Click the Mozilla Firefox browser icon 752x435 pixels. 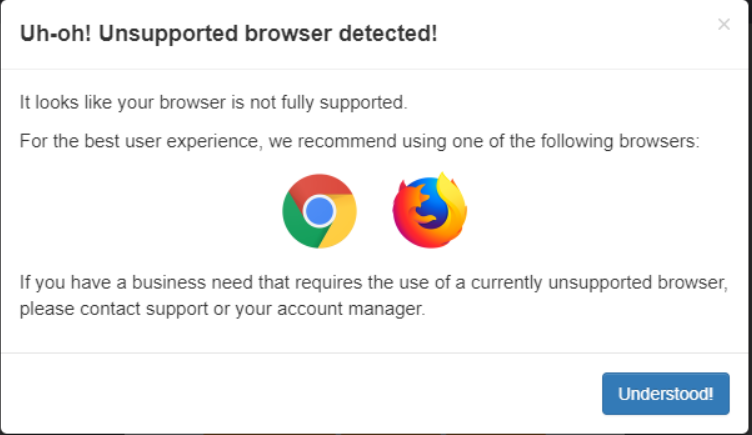point(430,210)
